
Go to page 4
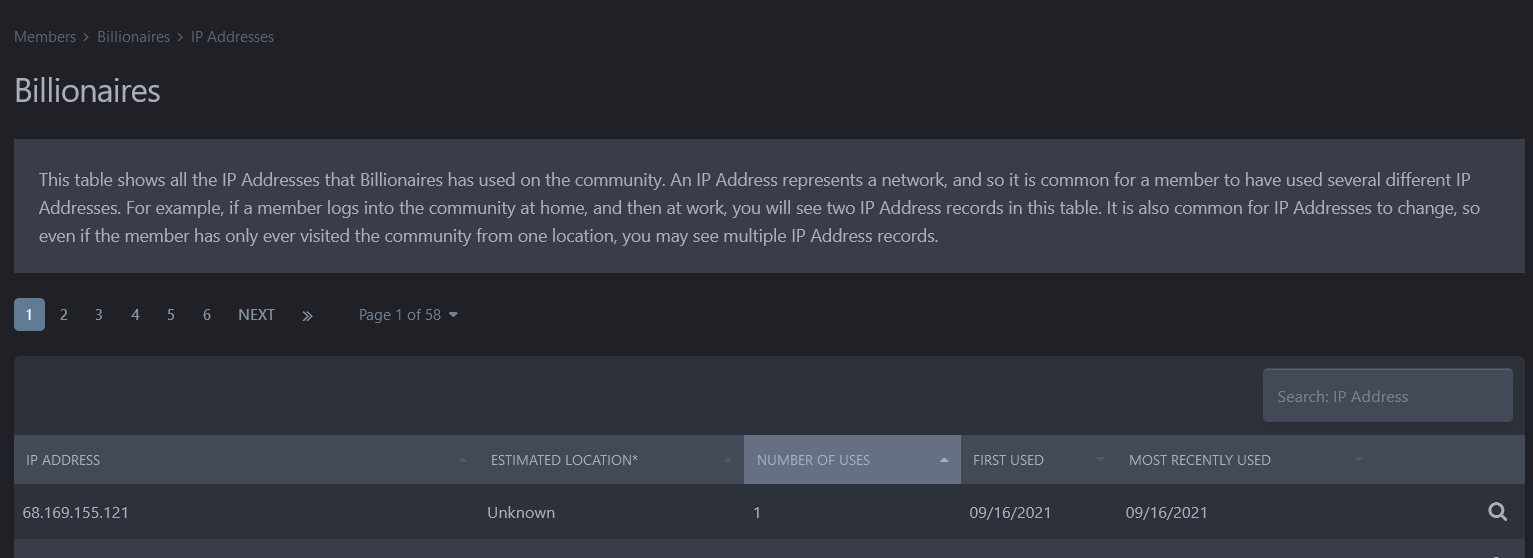(135, 315)
